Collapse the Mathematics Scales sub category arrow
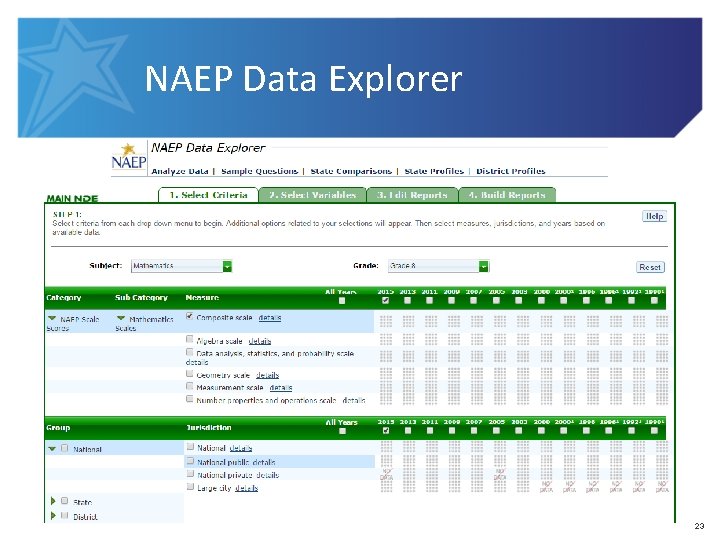Image resolution: width=720 pixels, height=540 pixels. coord(121,318)
